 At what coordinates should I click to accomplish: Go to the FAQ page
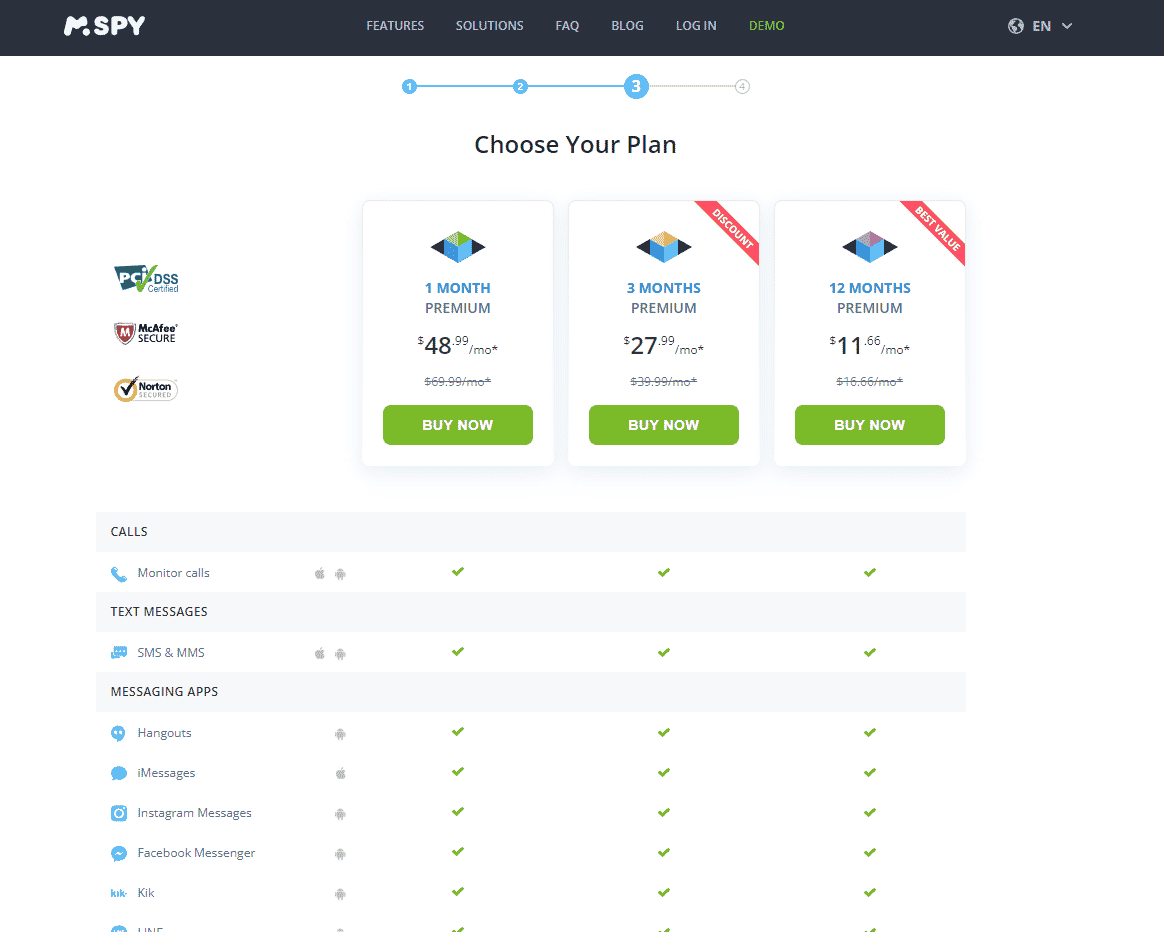567,26
